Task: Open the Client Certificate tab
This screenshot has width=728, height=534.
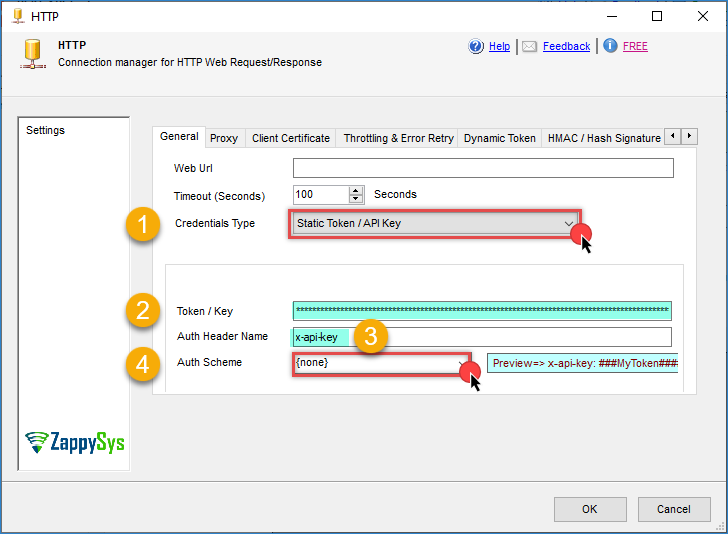Action: point(291,138)
